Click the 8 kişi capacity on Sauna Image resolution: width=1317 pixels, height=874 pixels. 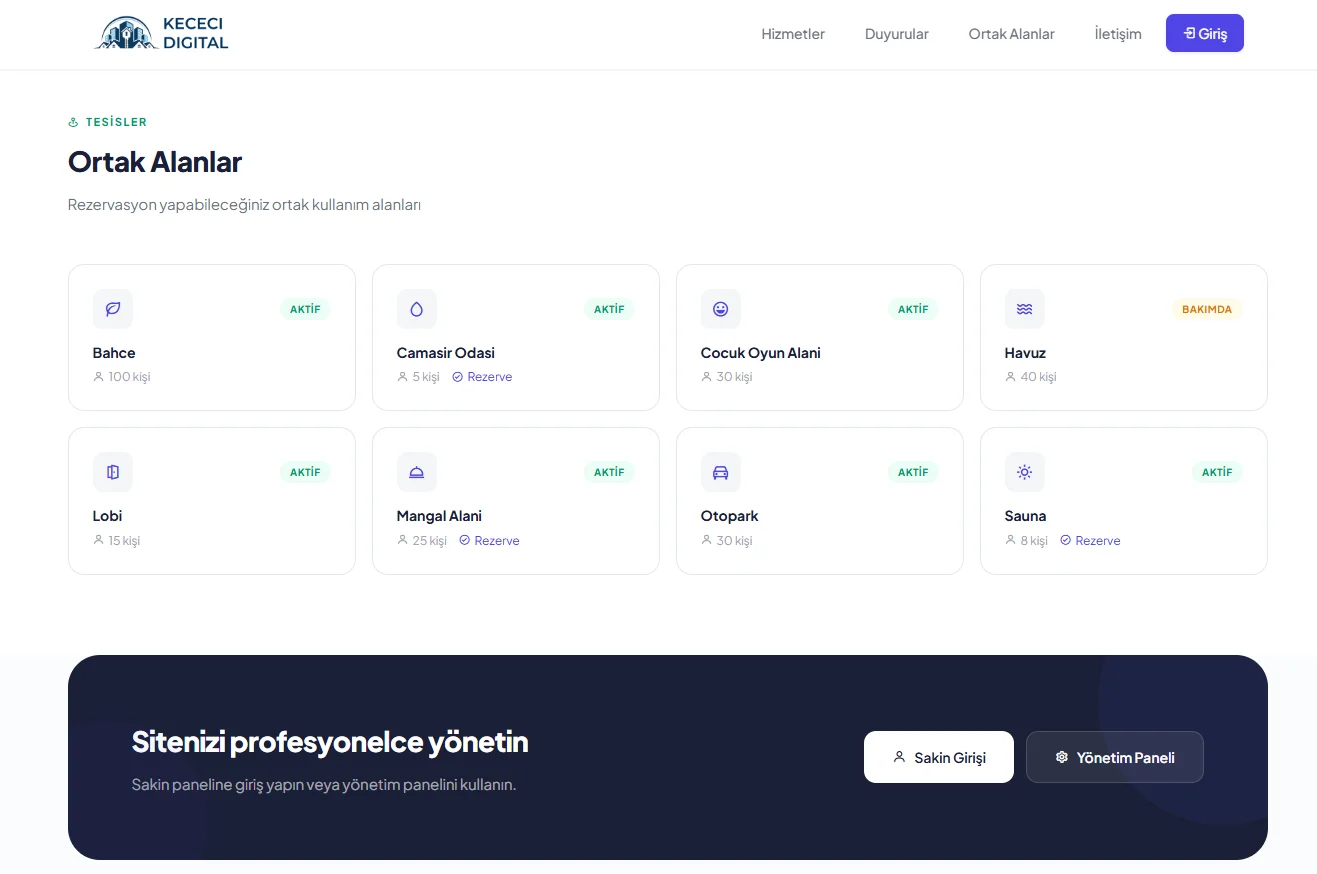pos(1027,541)
